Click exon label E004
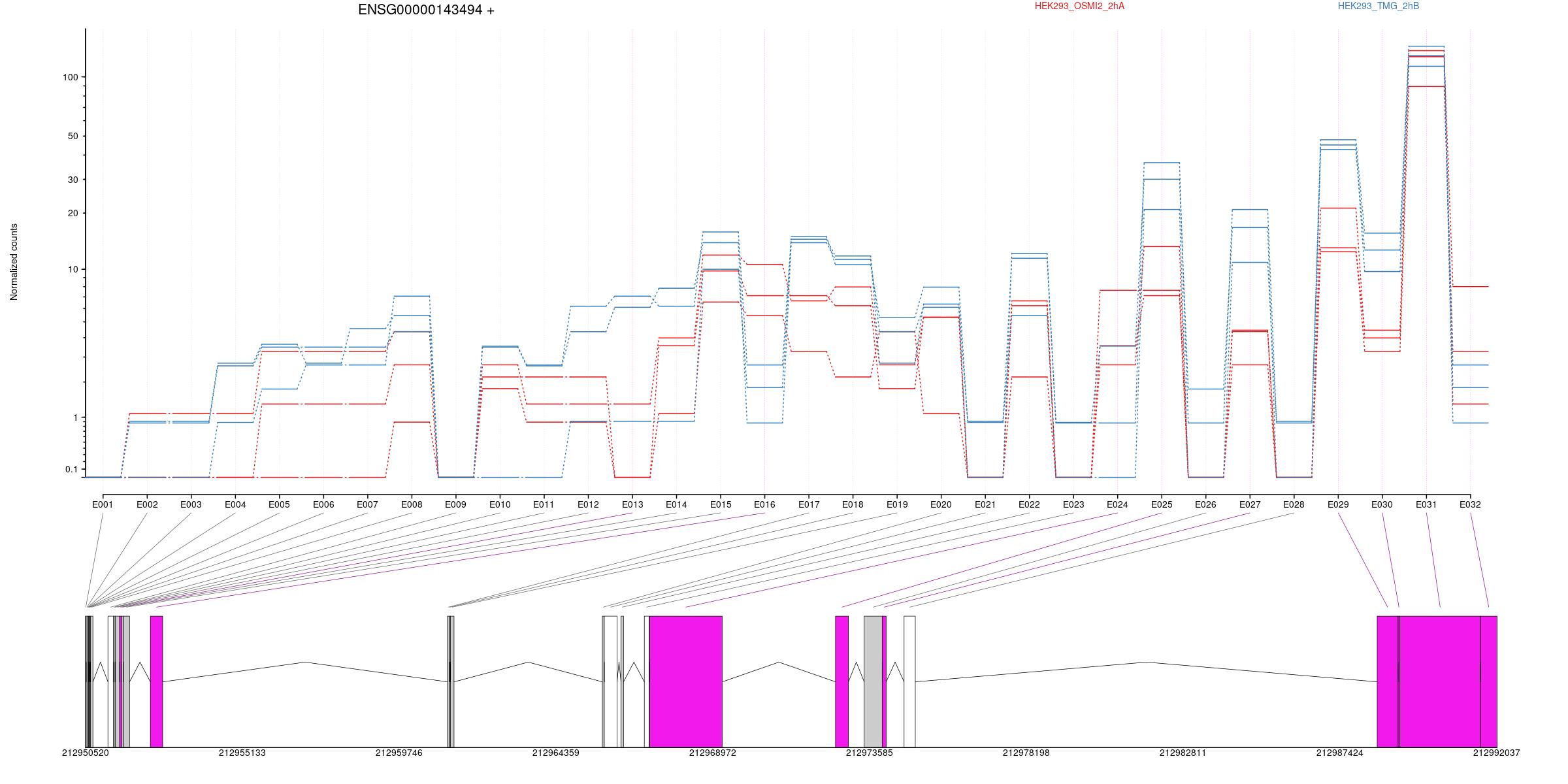The width and height of the screenshot is (1568, 784). click(x=235, y=504)
